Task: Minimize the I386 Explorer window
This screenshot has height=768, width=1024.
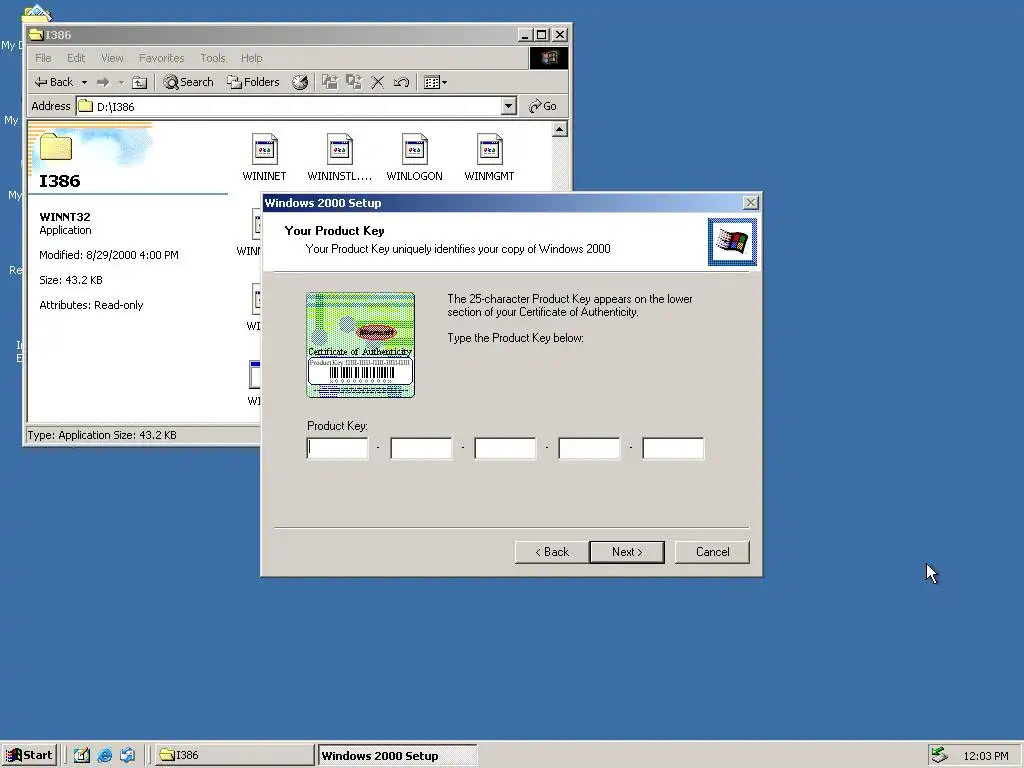Action: point(525,35)
